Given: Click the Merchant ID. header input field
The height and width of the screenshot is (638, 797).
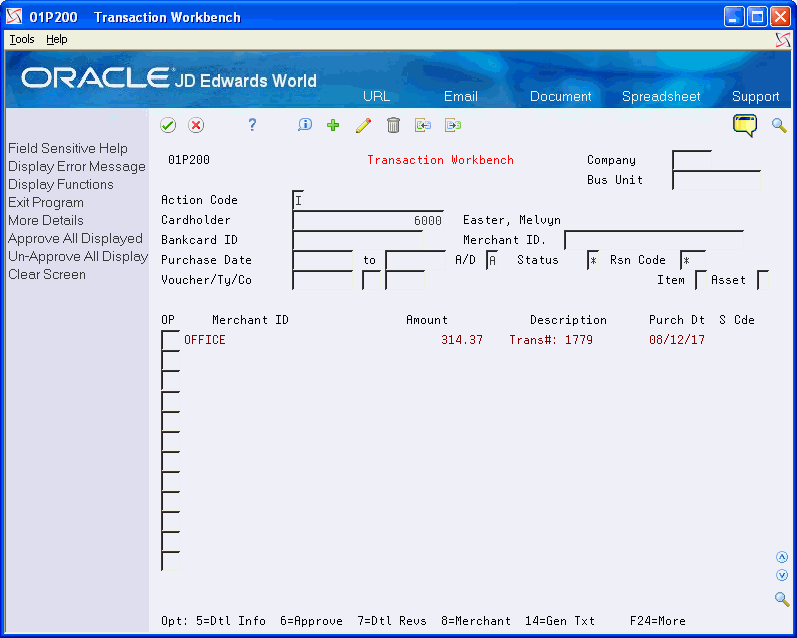Looking at the screenshot, I should pos(654,240).
